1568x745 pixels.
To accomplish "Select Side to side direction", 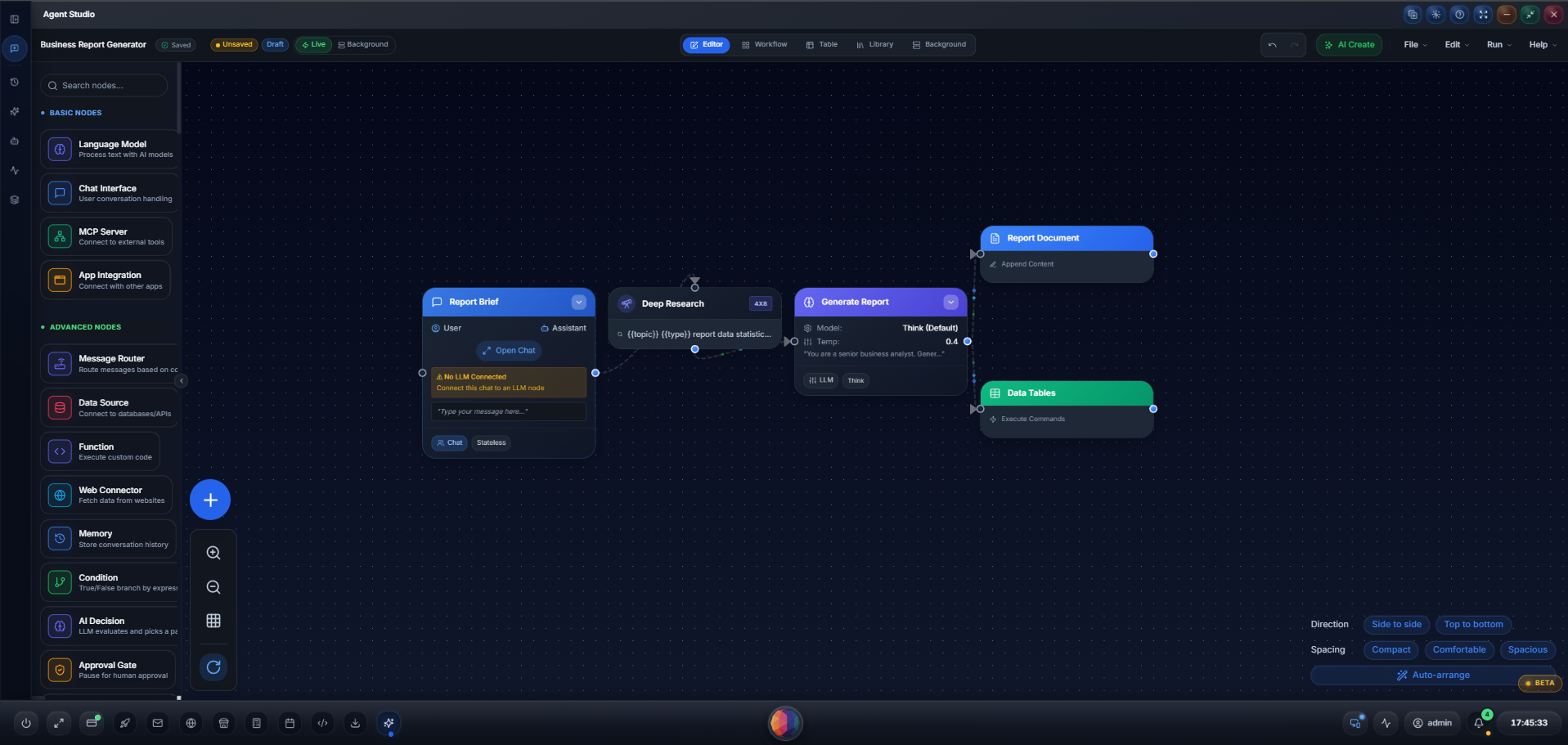I will tap(1396, 625).
